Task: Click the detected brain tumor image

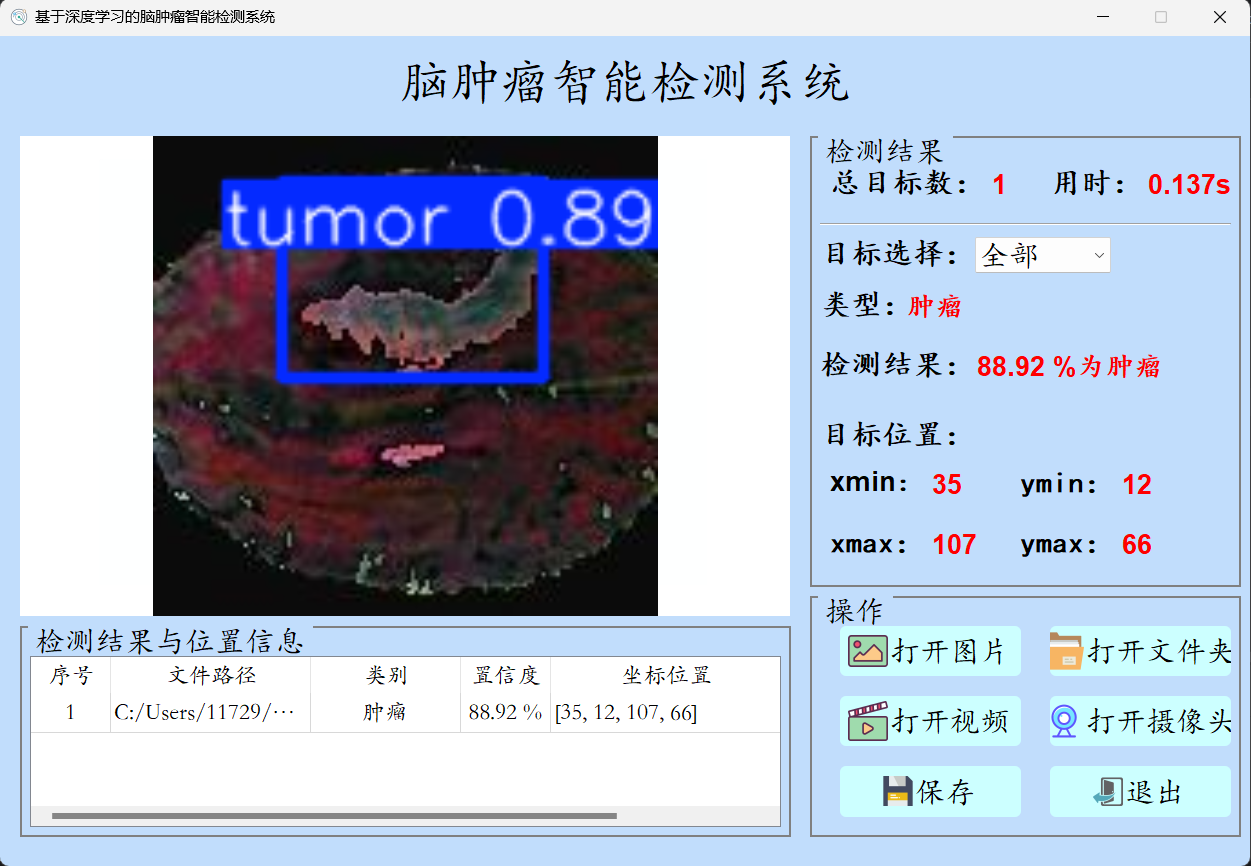Action: click(405, 375)
